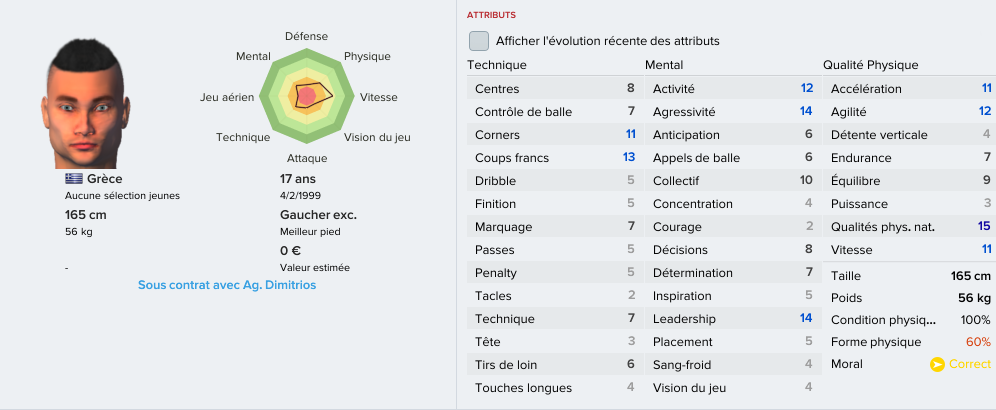Click the Qualités phys. nat. attribute row

[909, 226]
